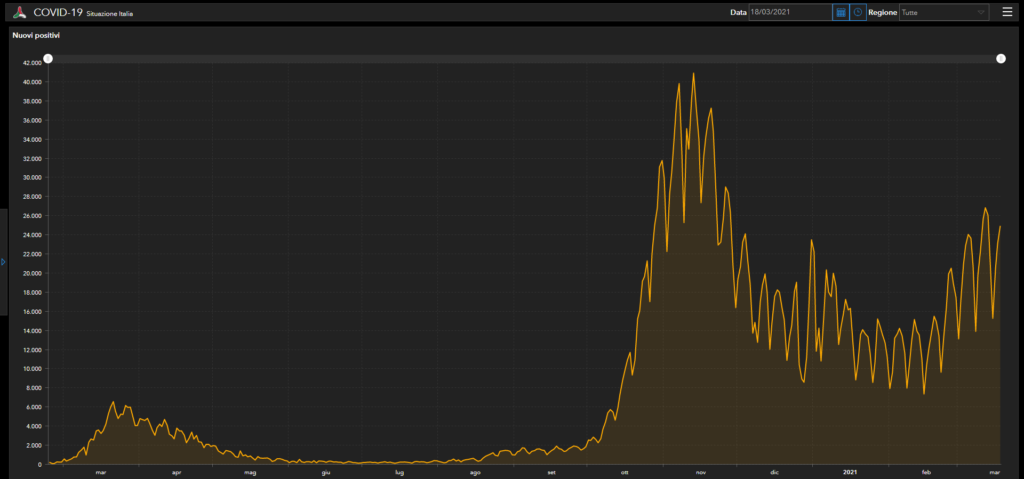Image resolution: width=1024 pixels, height=479 pixels.
Task: Click the 2021 x-axis label
Action: tap(850, 472)
